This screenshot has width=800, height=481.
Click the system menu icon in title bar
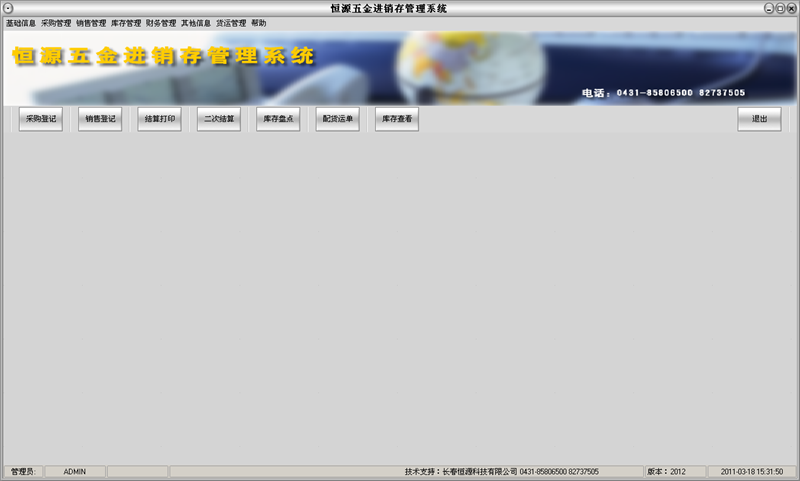8,8
